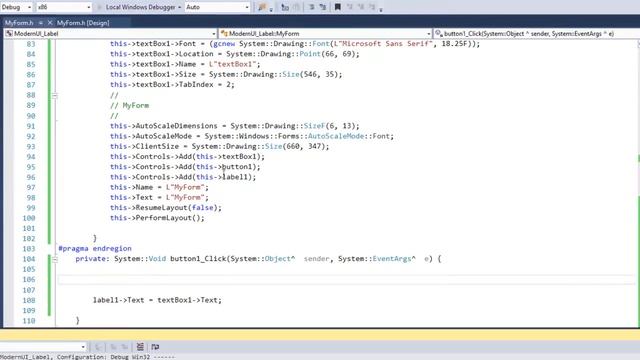
Task: Click the clear all output icon
Action: [x=140, y=347]
